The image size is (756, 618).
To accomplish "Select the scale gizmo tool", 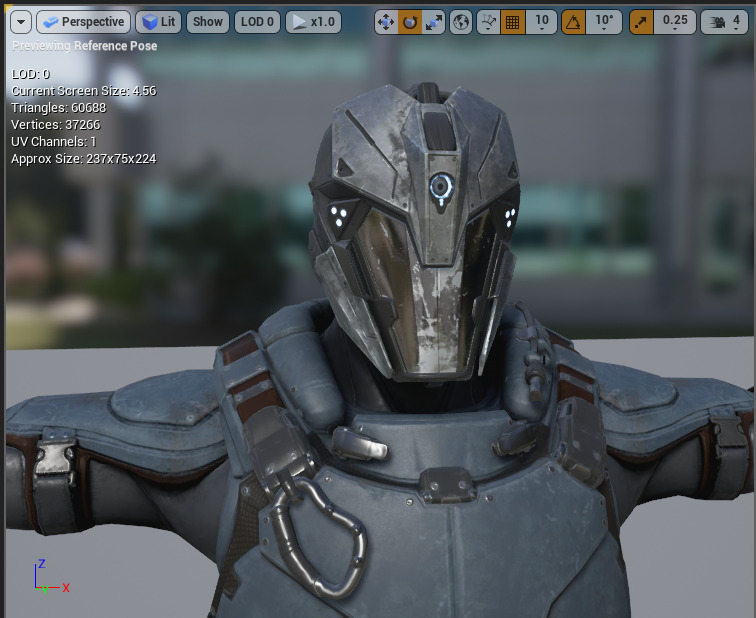I will [433, 21].
